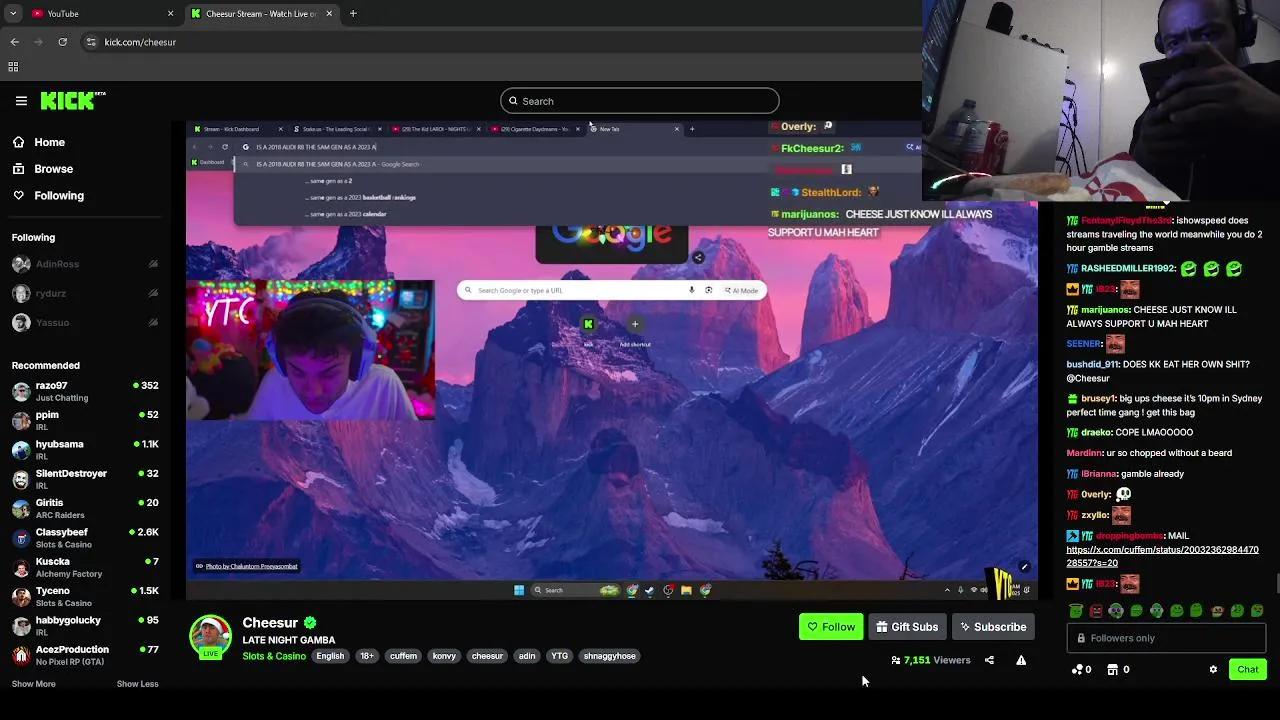Select the YTG tag
The width and height of the screenshot is (1280, 720).
point(559,656)
